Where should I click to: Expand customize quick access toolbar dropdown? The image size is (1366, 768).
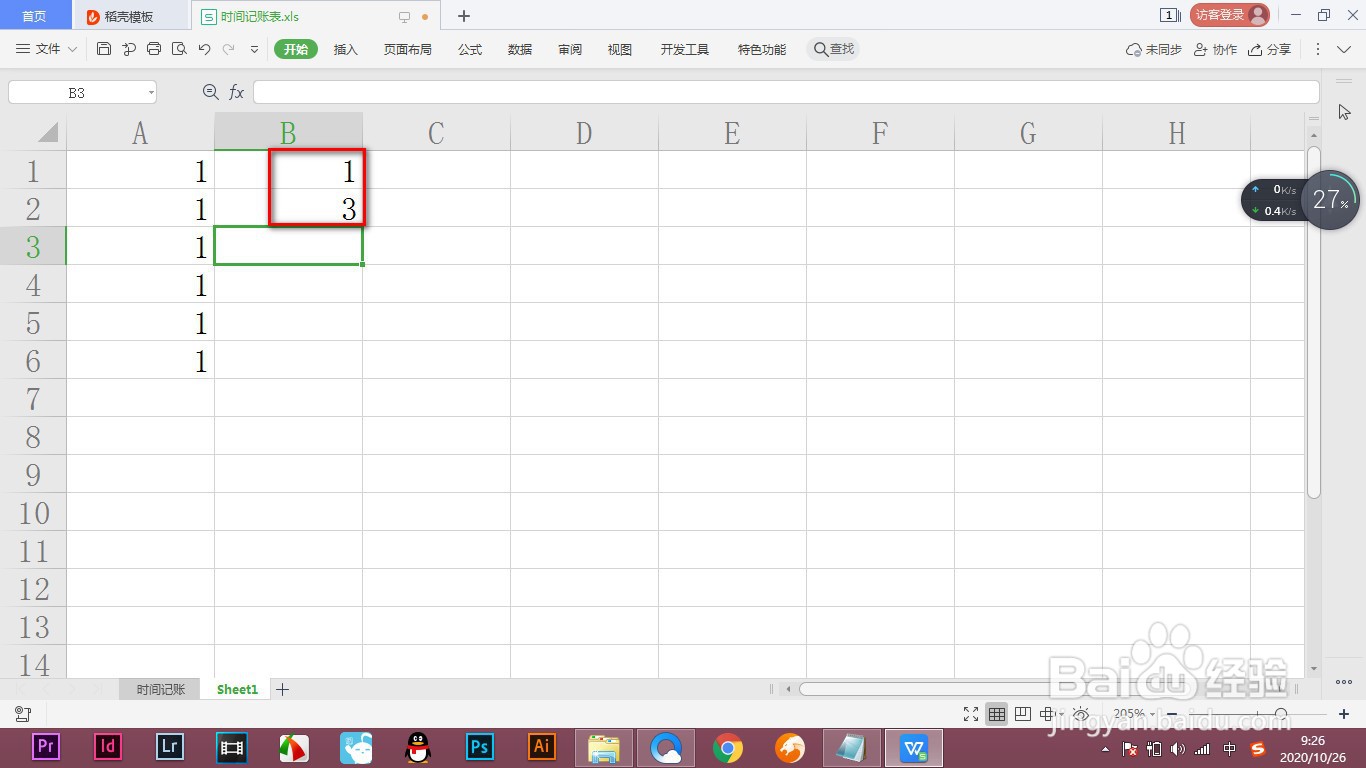coord(254,49)
